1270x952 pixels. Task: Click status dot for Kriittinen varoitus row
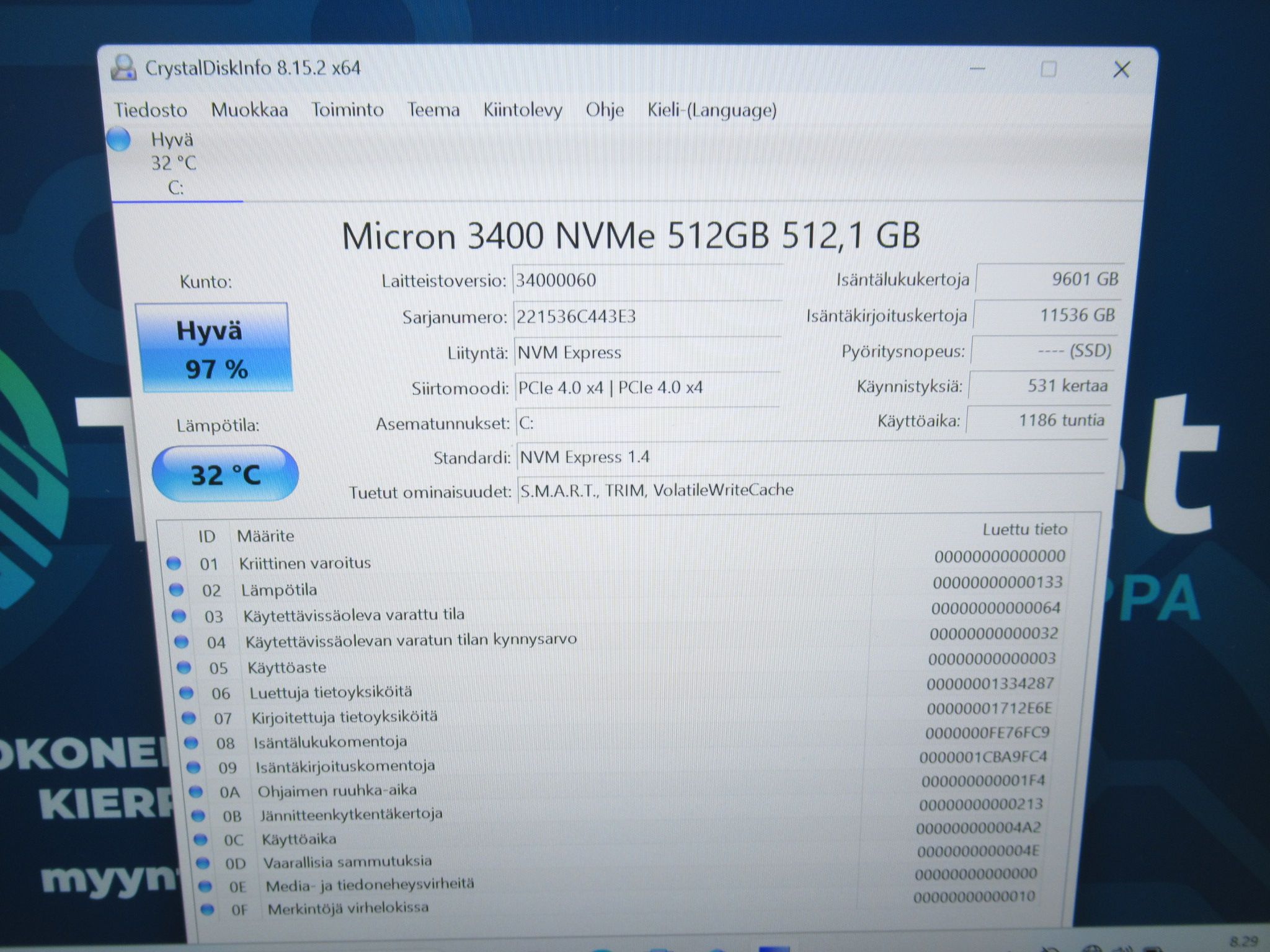pyautogui.click(x=174, y=563)
